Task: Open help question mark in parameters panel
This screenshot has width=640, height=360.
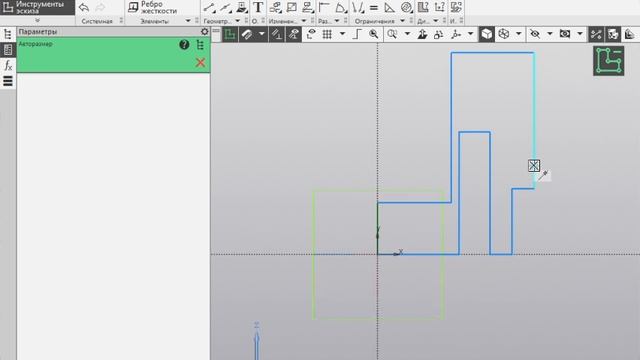Action: tap(184, 44)
